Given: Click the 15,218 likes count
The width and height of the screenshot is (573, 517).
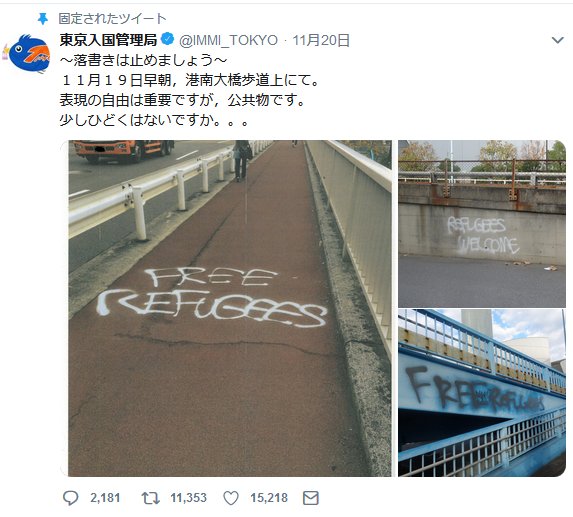Looking at the screenshot, I should [269, 498].
